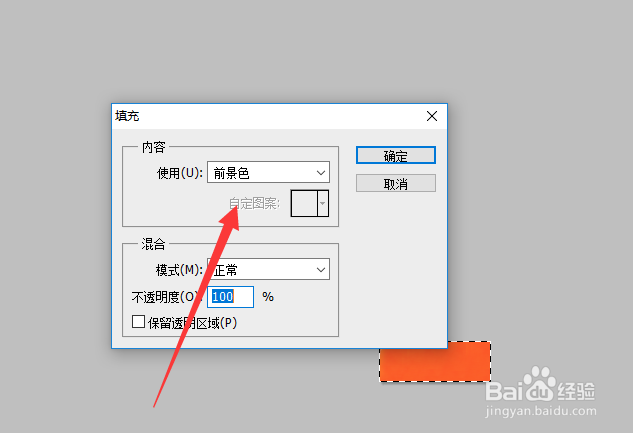
Task: Open the 模式(M) combo box showing 正常
Action: (268, 269)
